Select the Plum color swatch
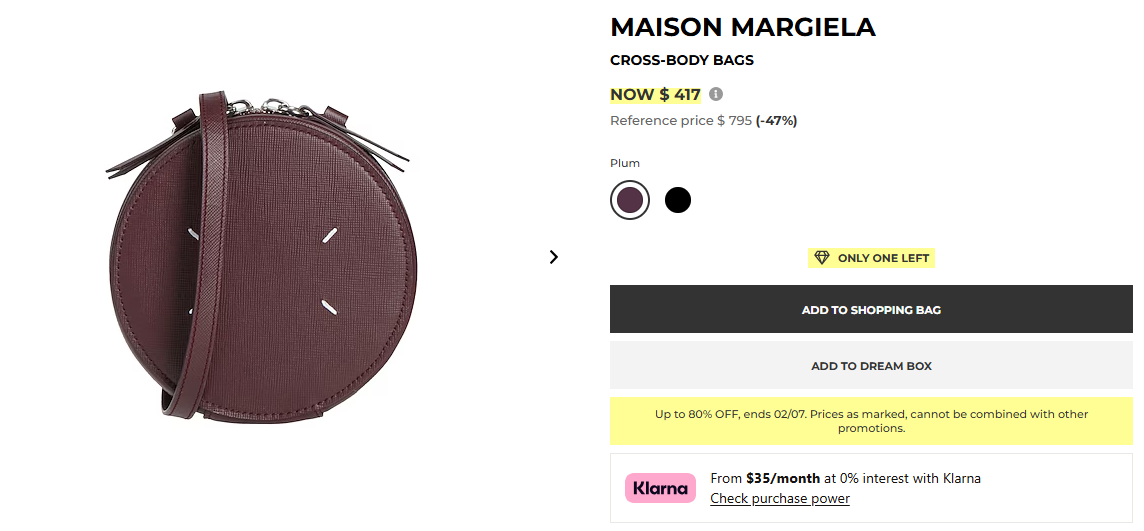 coord(630,200)
